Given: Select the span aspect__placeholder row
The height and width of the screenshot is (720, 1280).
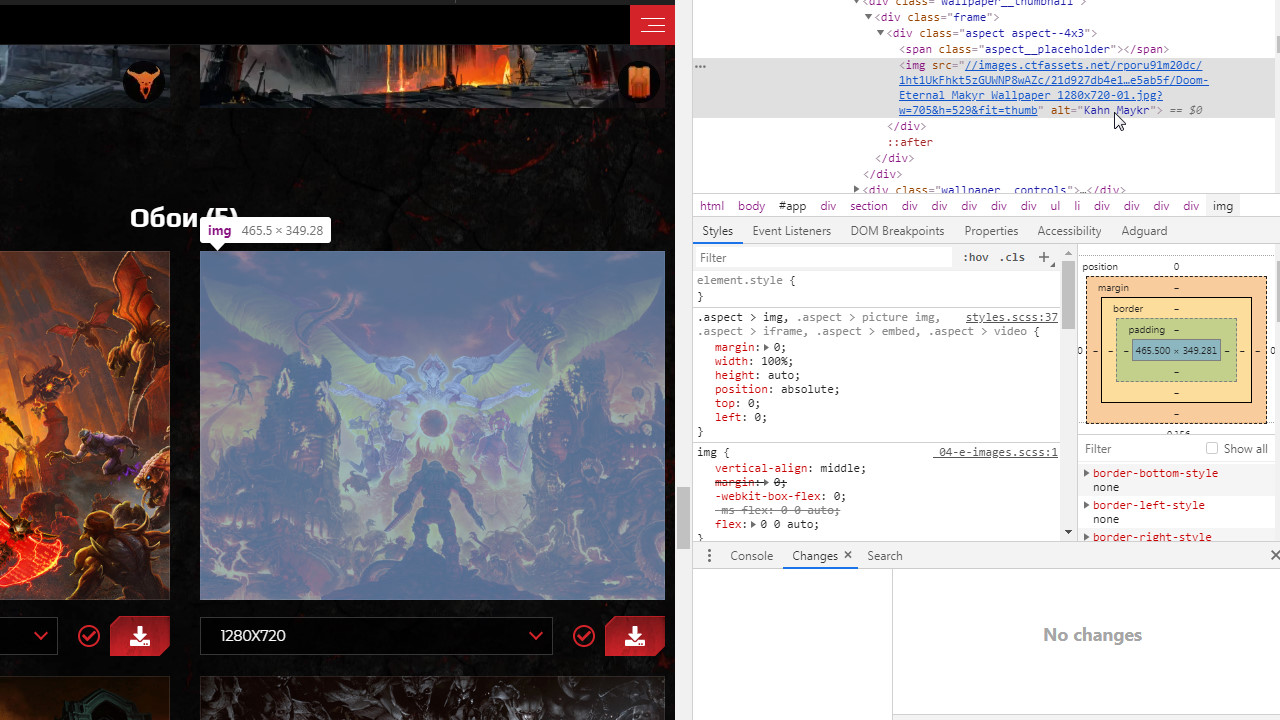Looking at the screenshot, I should click(x=1034, y=49).
